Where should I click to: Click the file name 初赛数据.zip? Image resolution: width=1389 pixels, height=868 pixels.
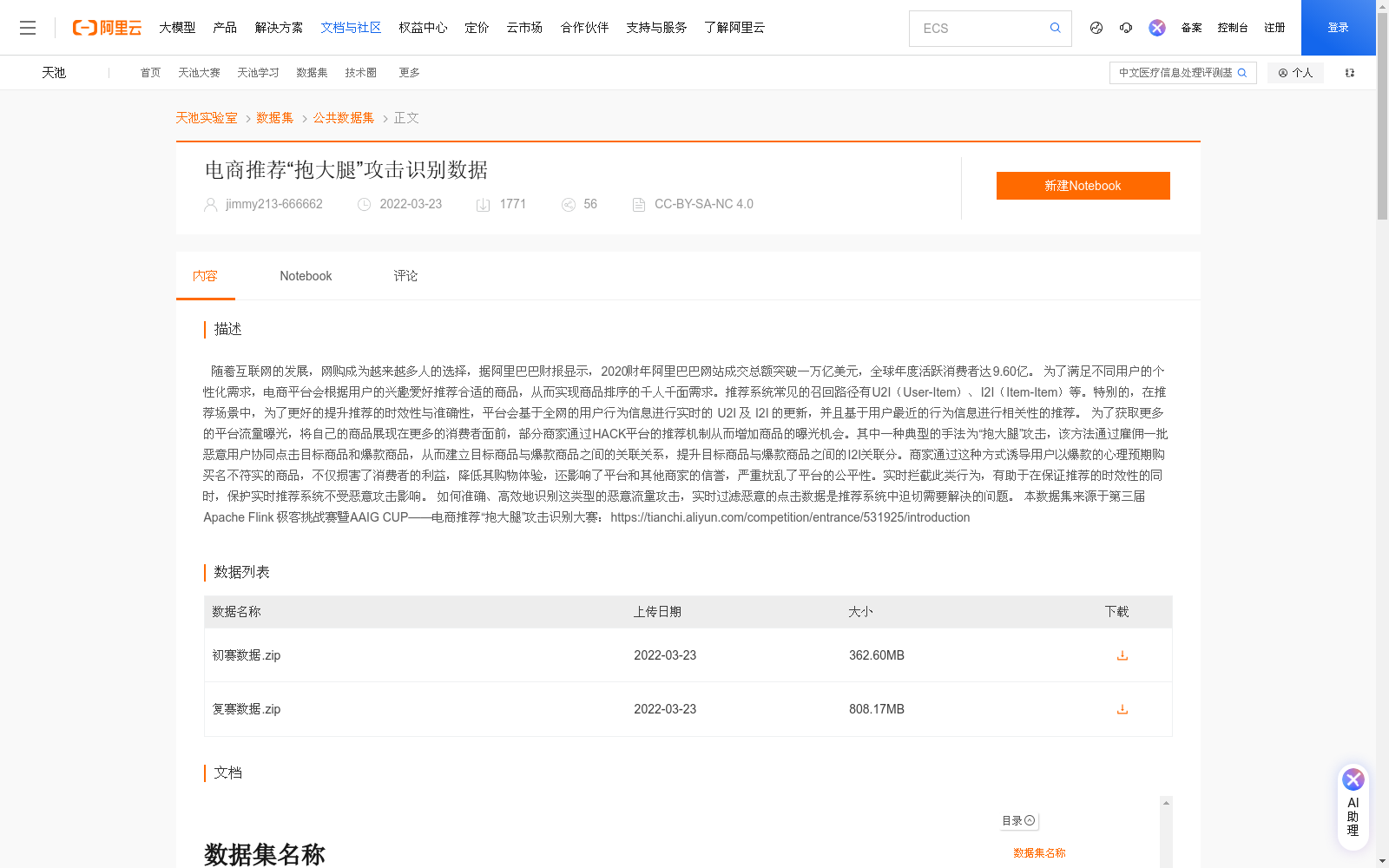tap(247, 655)
